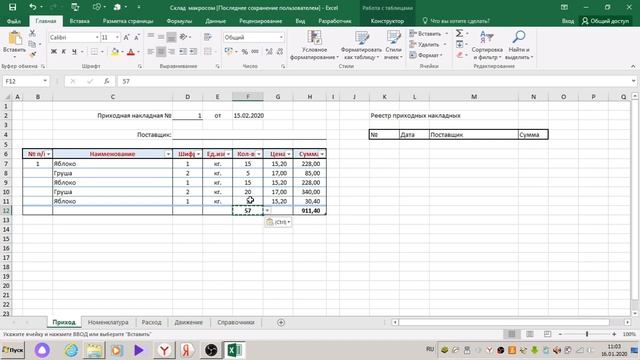This screenshot has height=360, width=640.
Task: Open the paste options (Ctrl) smart tag
Action: (x=278, y=222)
